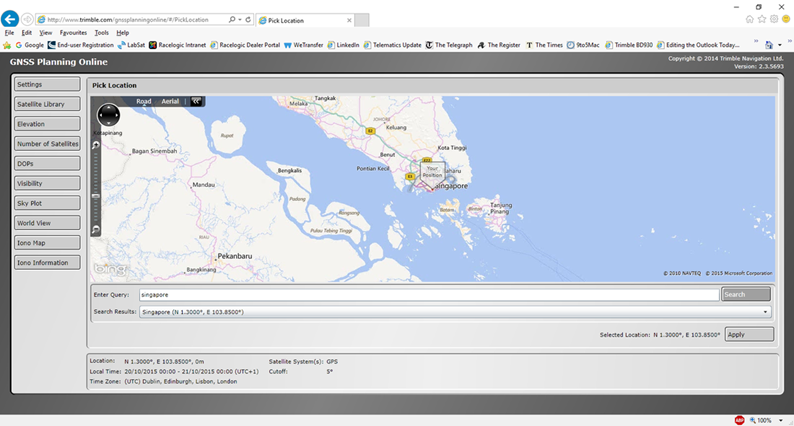
Task: Open the Trimble BD930 favourite
Action: [629, 45]
